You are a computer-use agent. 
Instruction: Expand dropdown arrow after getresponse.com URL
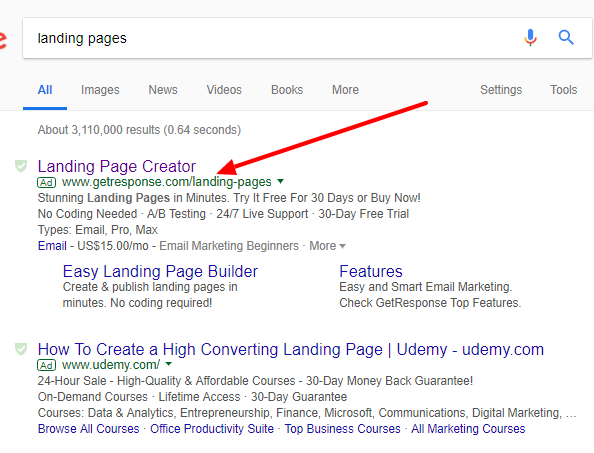(280, 181)
